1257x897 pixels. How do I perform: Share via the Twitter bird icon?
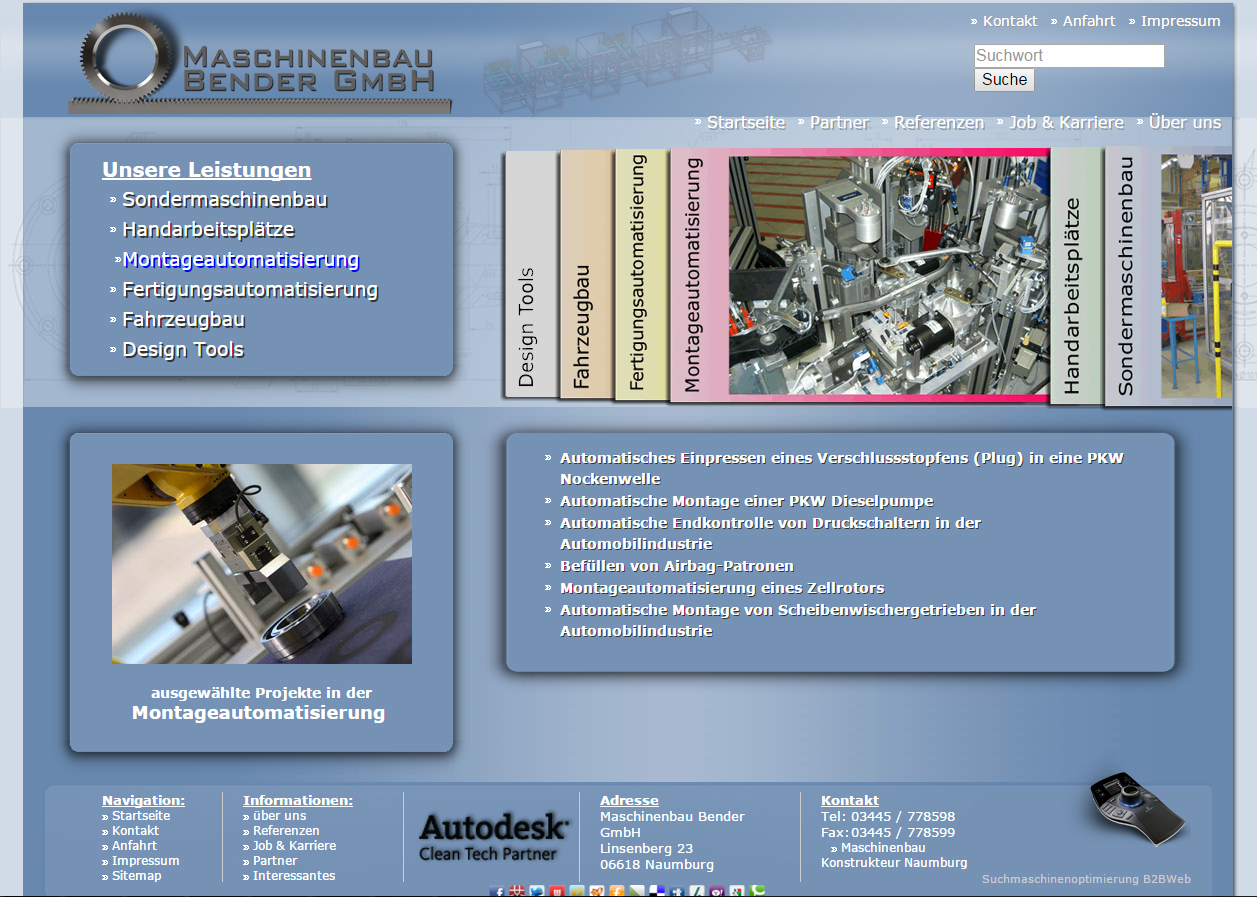[x=537, y=891]
